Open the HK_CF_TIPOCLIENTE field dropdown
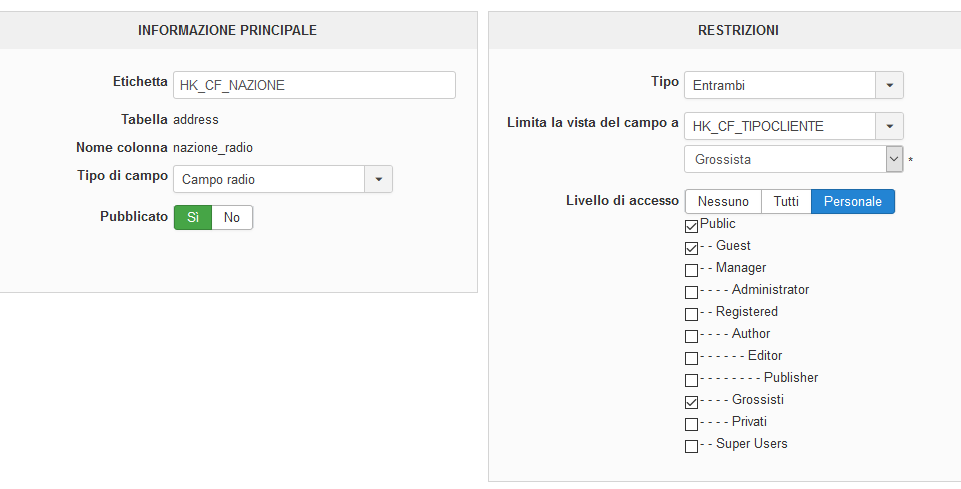Screen dimensions: 961x489 pos(889,126)
